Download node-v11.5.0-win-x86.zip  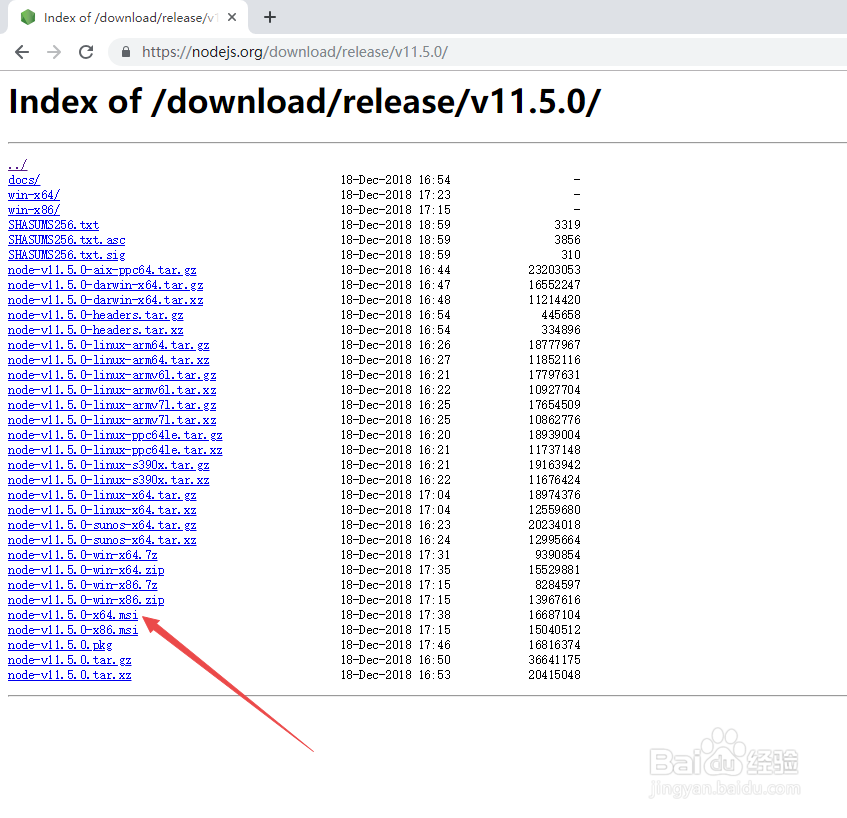click(86, 600)
